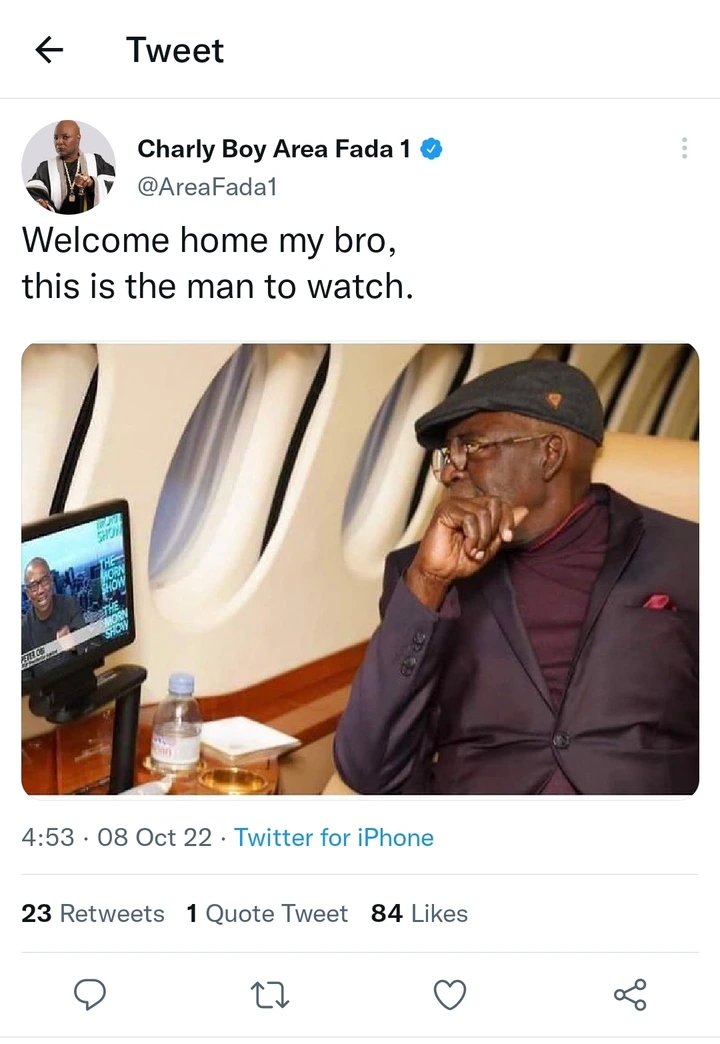
Task: Click the blue verified badge
Action: pos(432,149)
